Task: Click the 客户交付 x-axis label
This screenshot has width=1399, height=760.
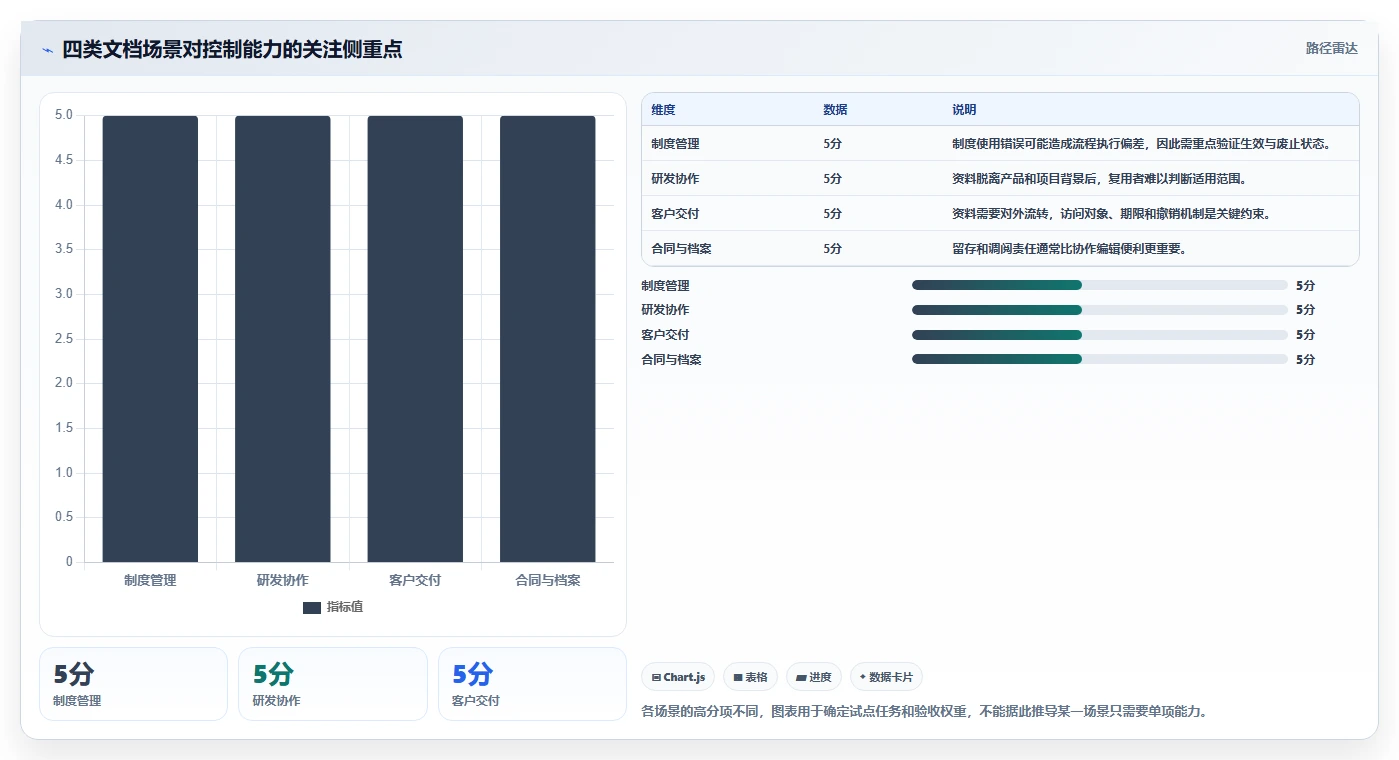Action: click(x=415, y=580)
